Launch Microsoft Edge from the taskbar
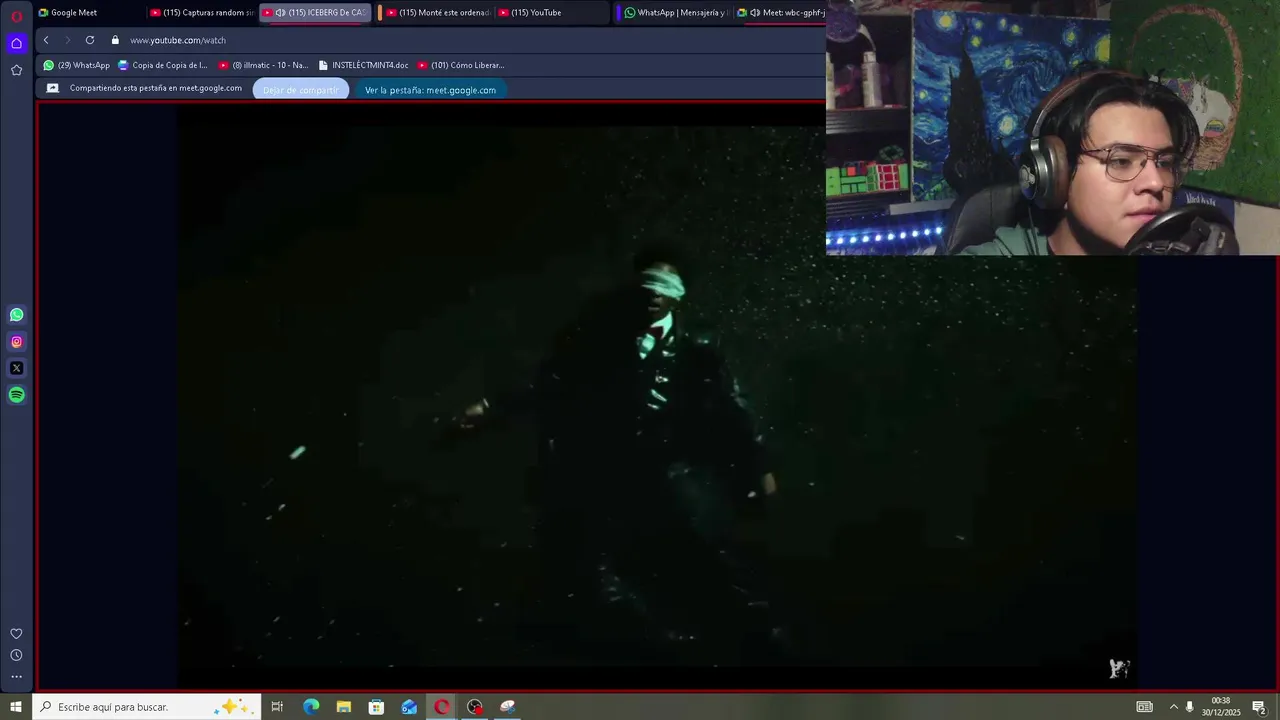This screenshot has height=720, width=1280. click(311, 707)
